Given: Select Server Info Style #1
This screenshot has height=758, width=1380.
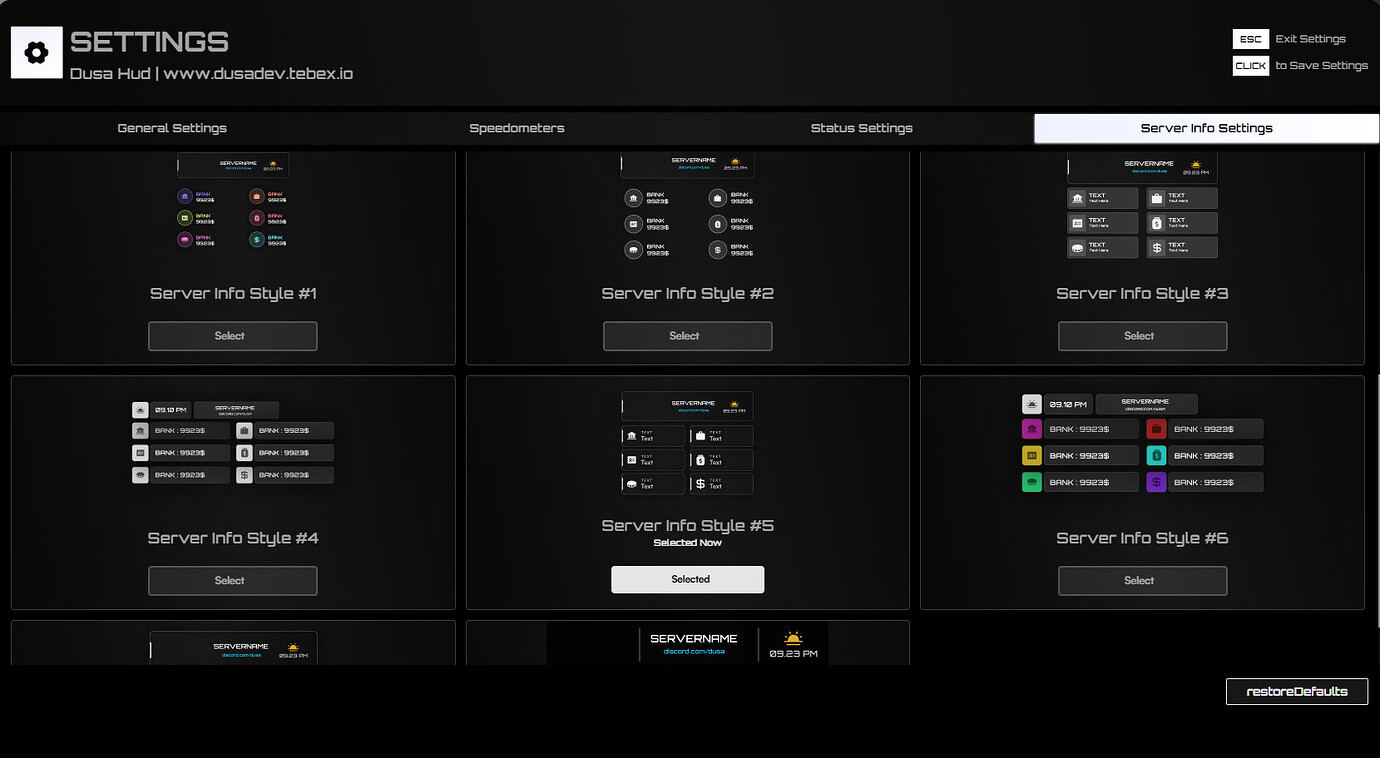Looking at the screenshot, I should click(x=232, y=336).
